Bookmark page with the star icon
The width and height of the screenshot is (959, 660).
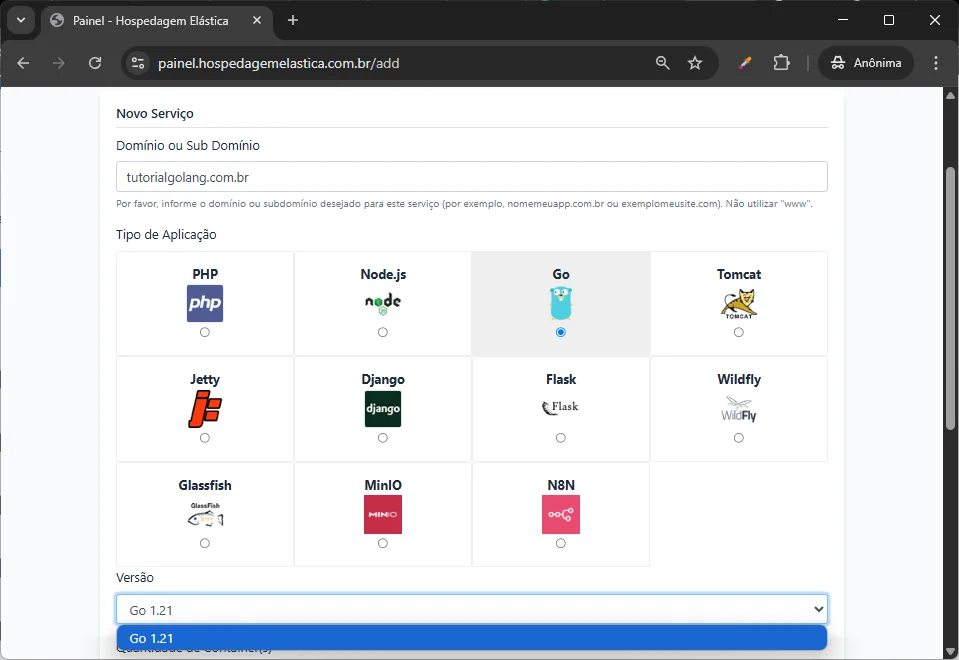coord(695,63)
